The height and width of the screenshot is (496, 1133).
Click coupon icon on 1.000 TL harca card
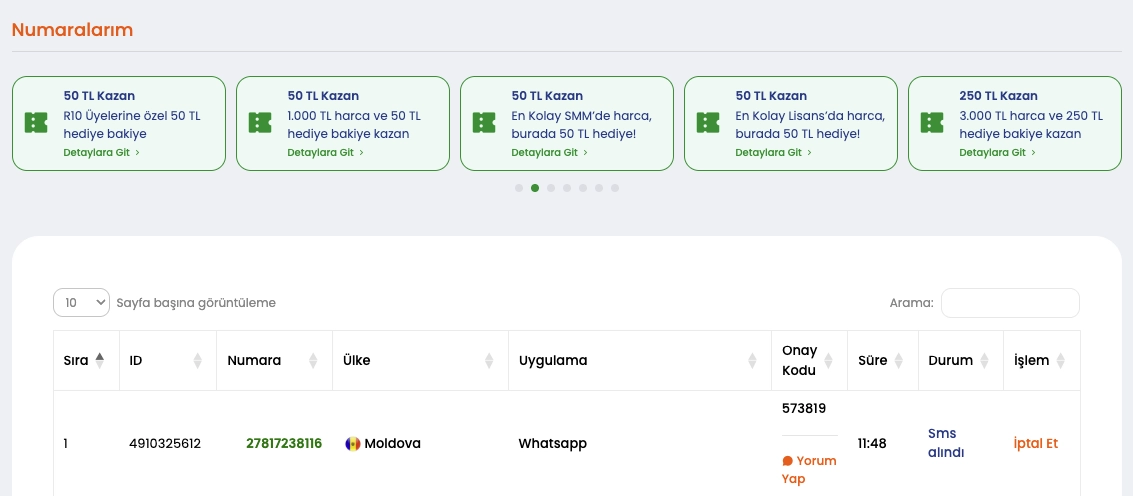tap(260, 123)
